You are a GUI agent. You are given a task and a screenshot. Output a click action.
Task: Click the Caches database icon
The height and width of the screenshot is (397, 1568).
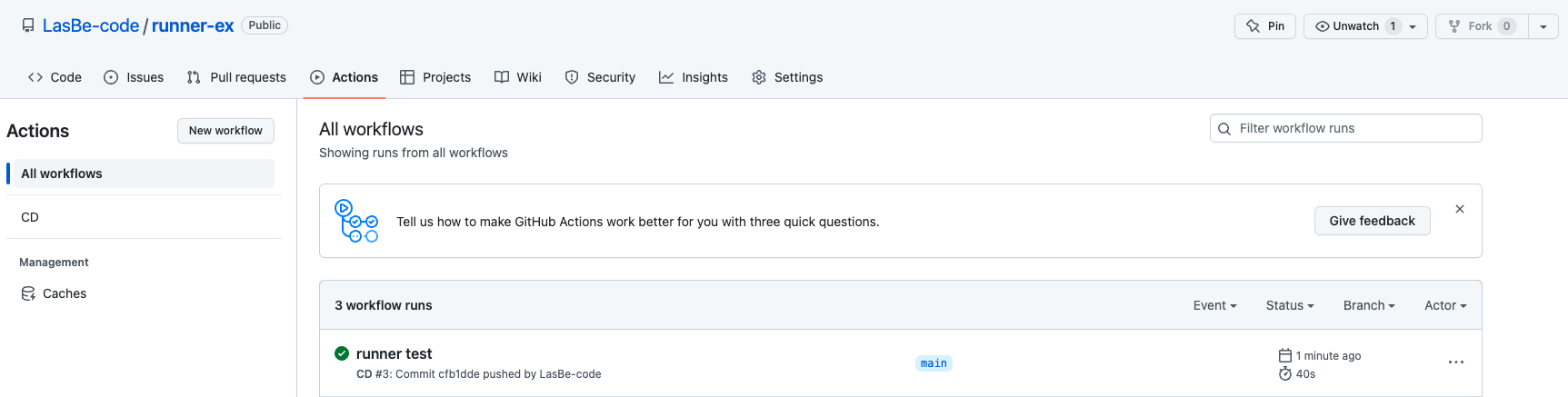(28, 293)
